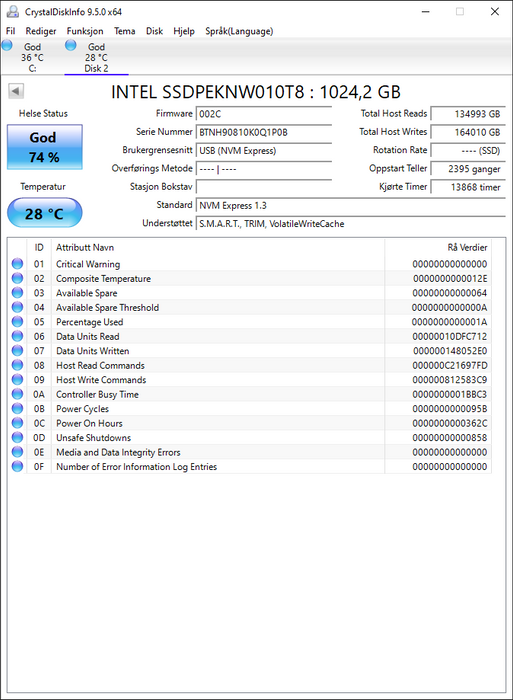Click the S.M.A.R.T., TRIM features field
The image size is (513, 700).
click(350, 224)
